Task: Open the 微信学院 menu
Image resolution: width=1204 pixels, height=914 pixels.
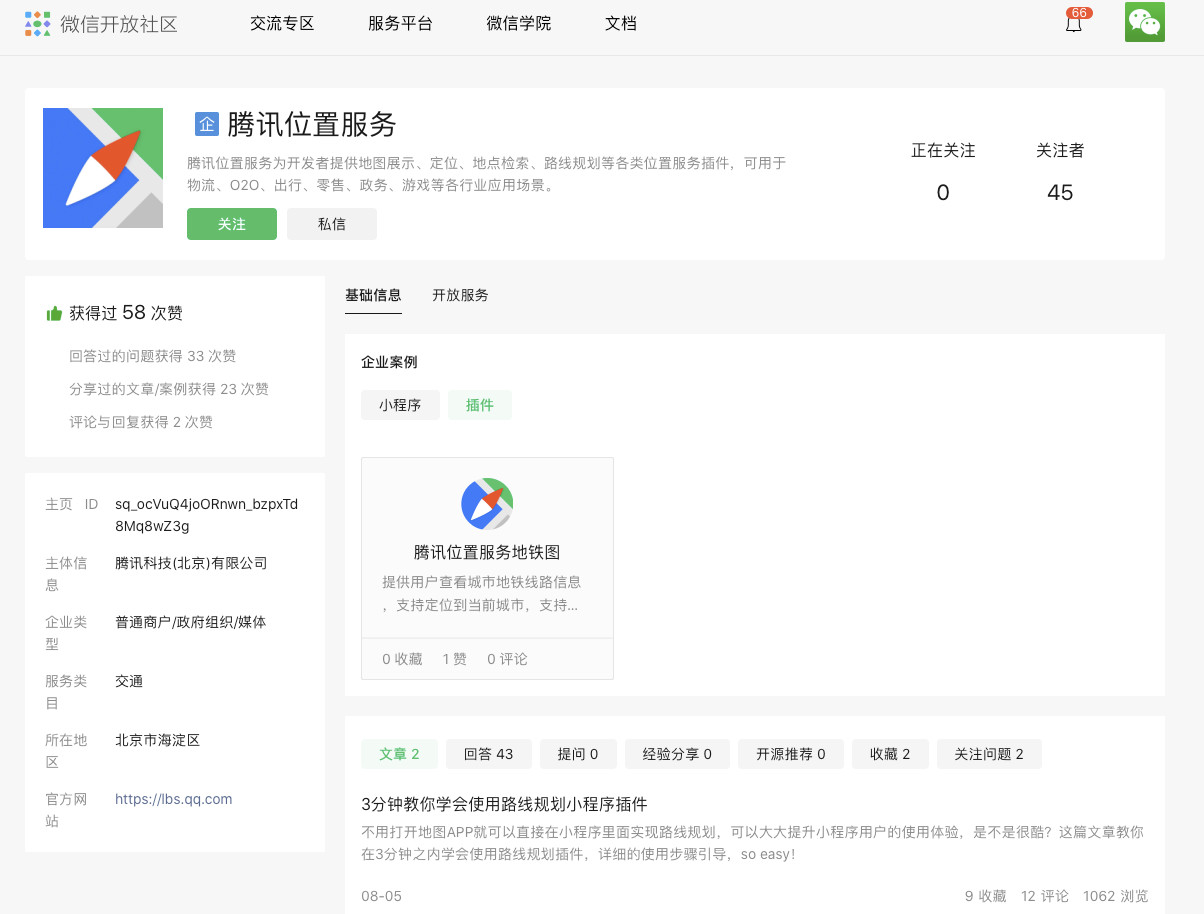Action: coord(518,23)
